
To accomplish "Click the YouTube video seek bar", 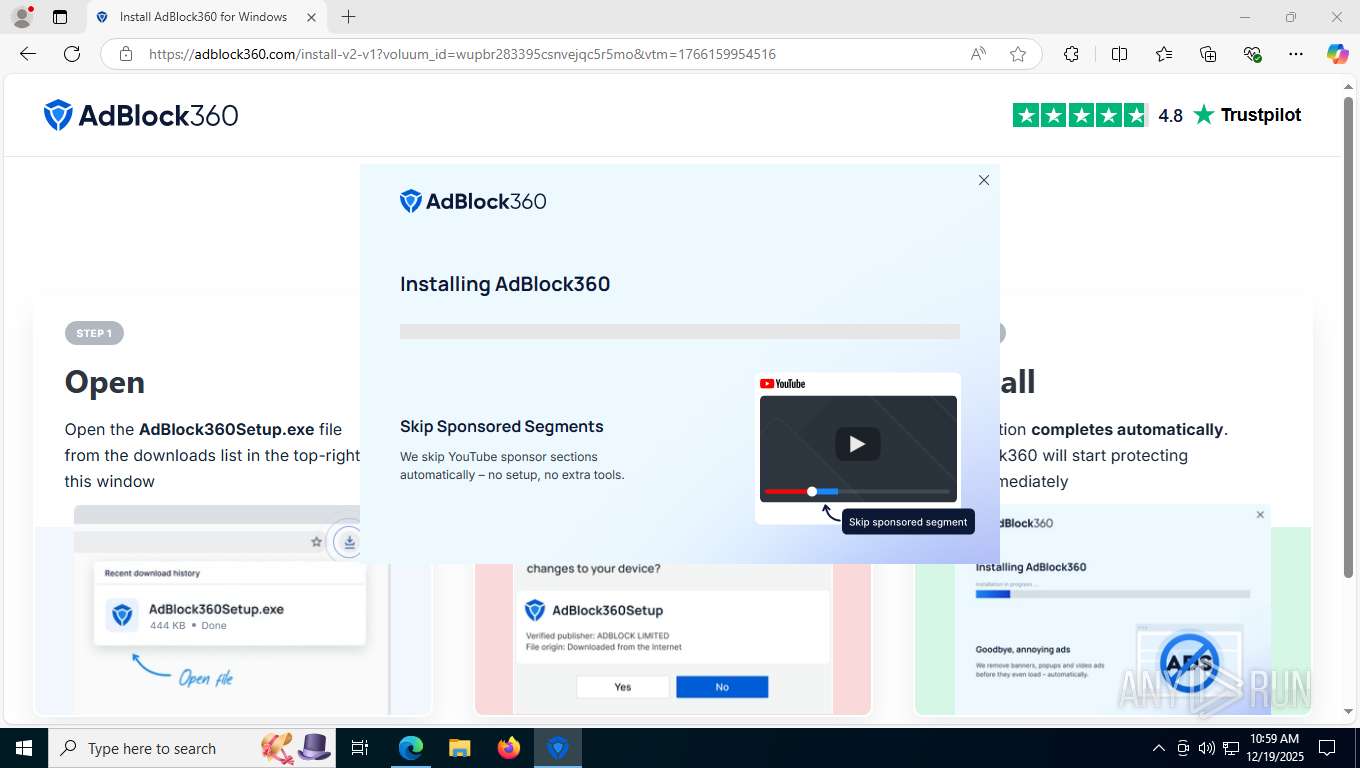I will (857, 491).
